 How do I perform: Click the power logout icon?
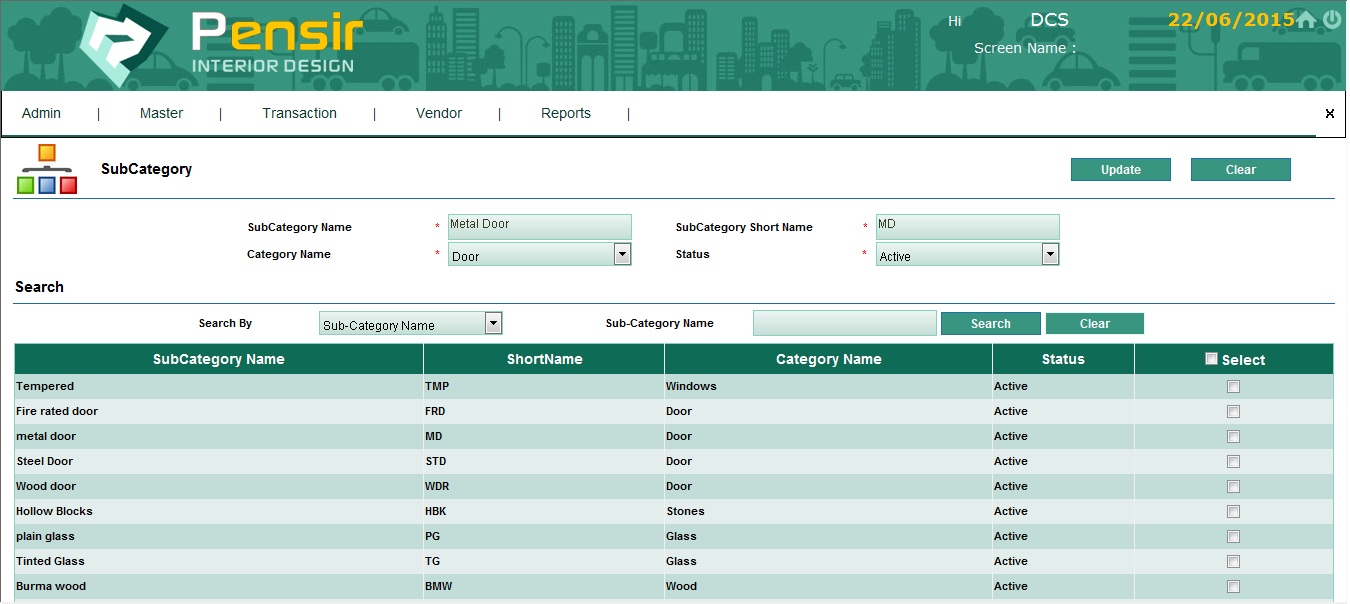click(x=1332, y=20)
